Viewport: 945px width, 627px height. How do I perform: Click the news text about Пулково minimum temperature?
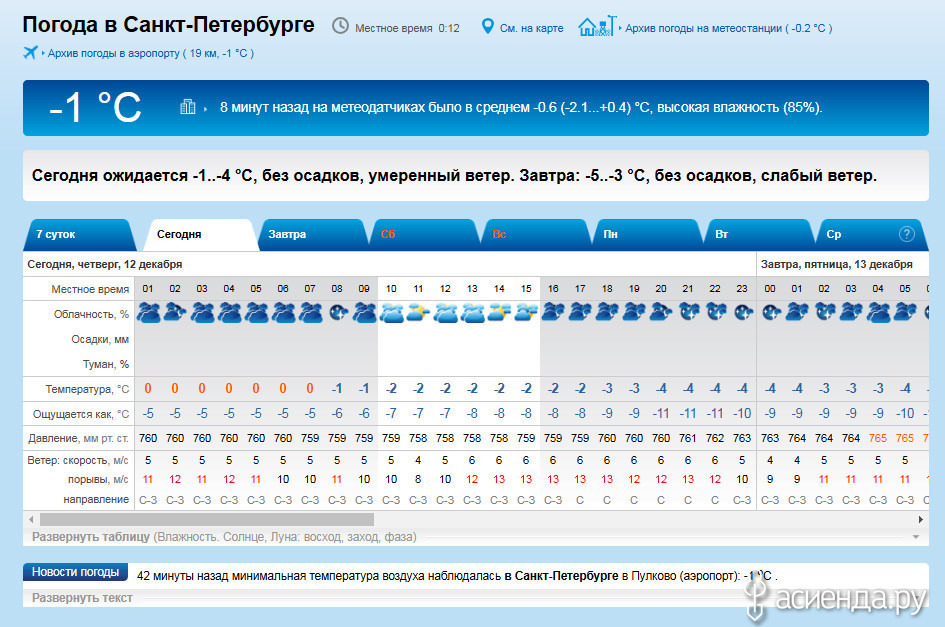457,576
